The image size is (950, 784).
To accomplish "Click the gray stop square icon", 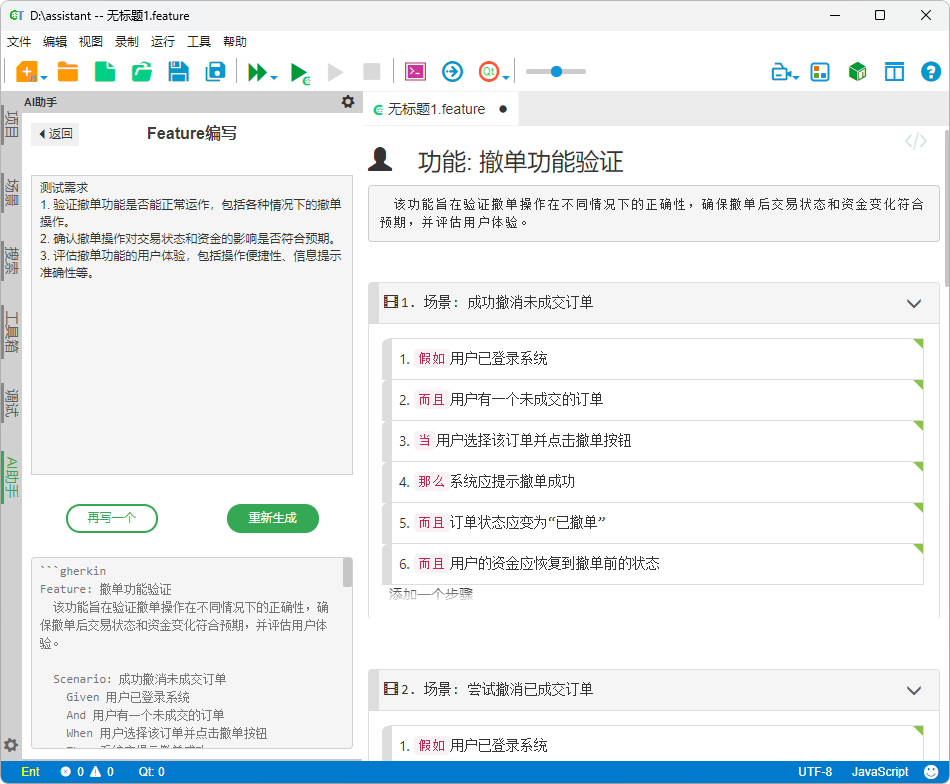I will (371, 71).
